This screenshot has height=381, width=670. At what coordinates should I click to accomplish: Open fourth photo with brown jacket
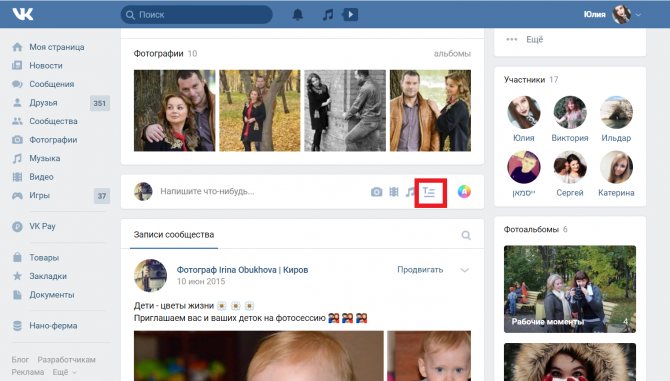430,110
